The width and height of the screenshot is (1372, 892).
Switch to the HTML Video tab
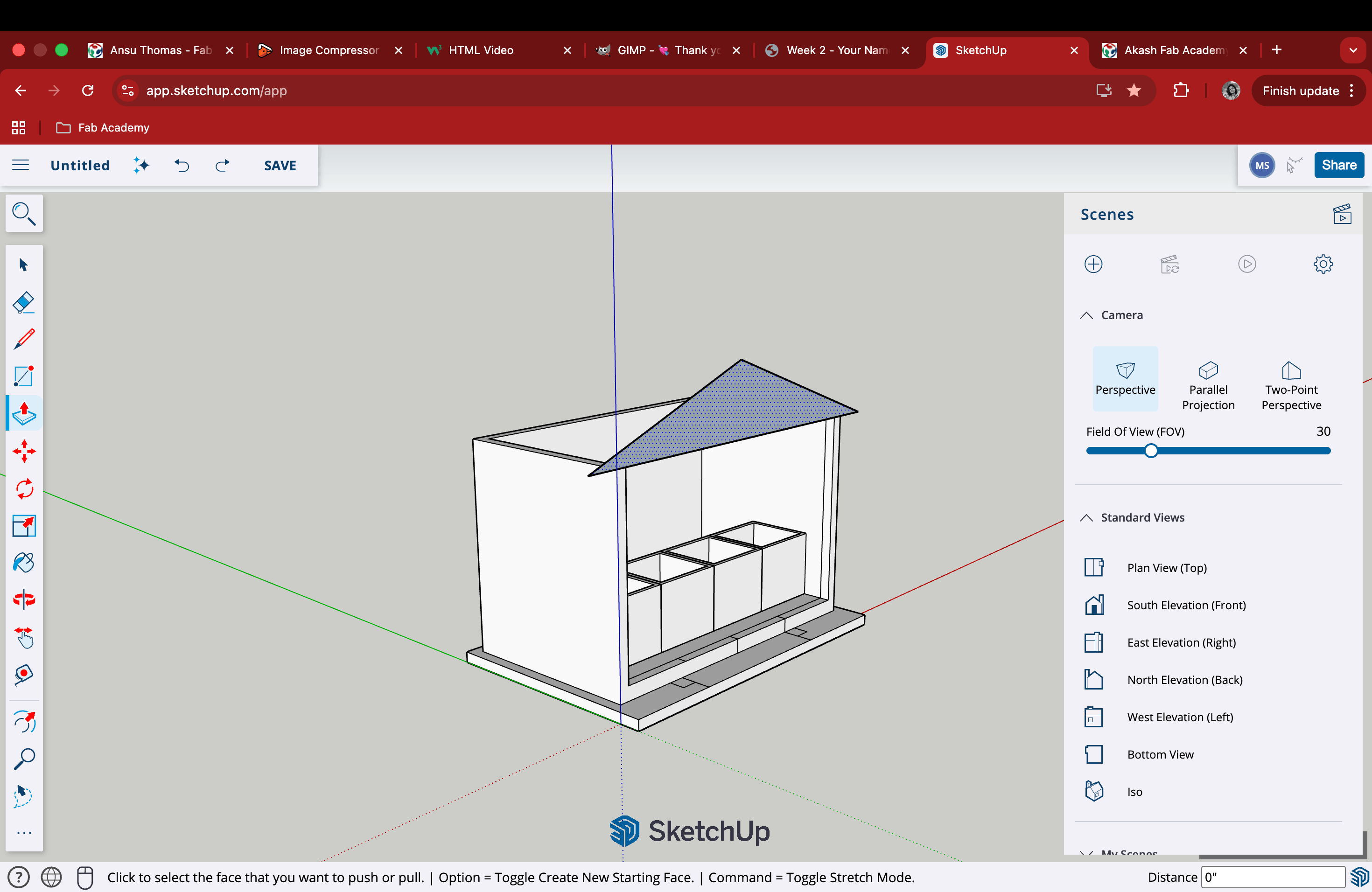click(x=480, y=50)
